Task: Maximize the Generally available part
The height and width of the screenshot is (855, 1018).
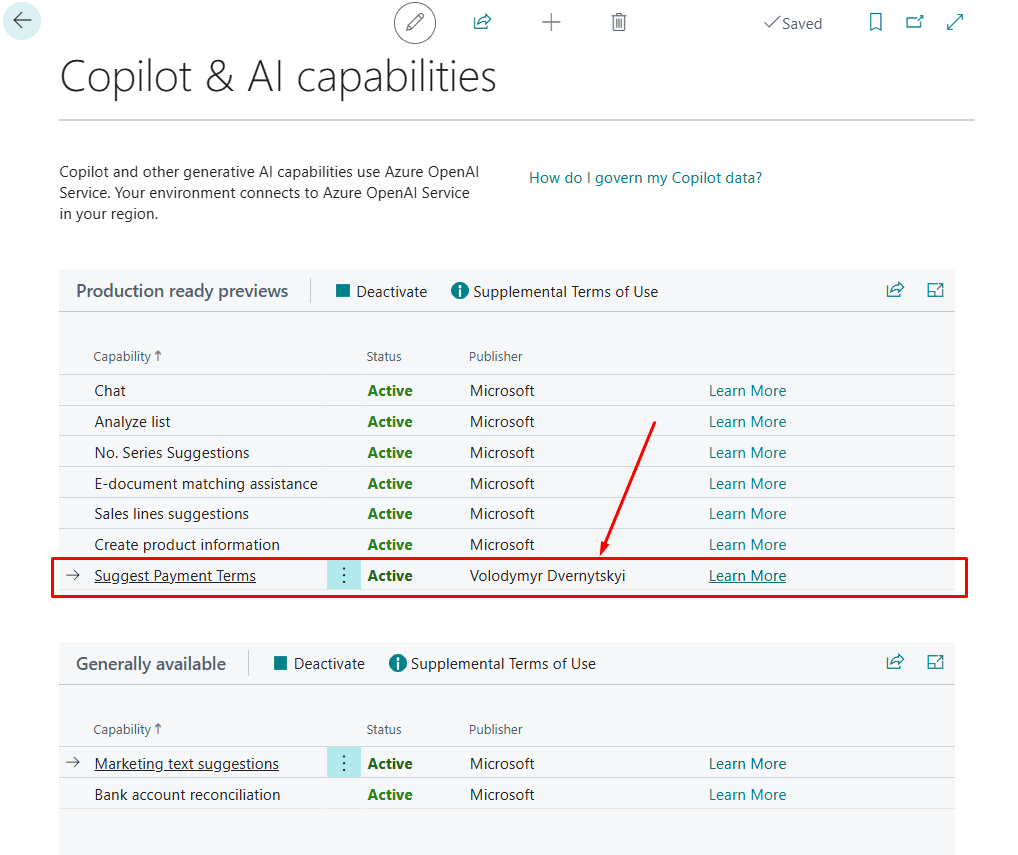Action: tap(935, 662)
